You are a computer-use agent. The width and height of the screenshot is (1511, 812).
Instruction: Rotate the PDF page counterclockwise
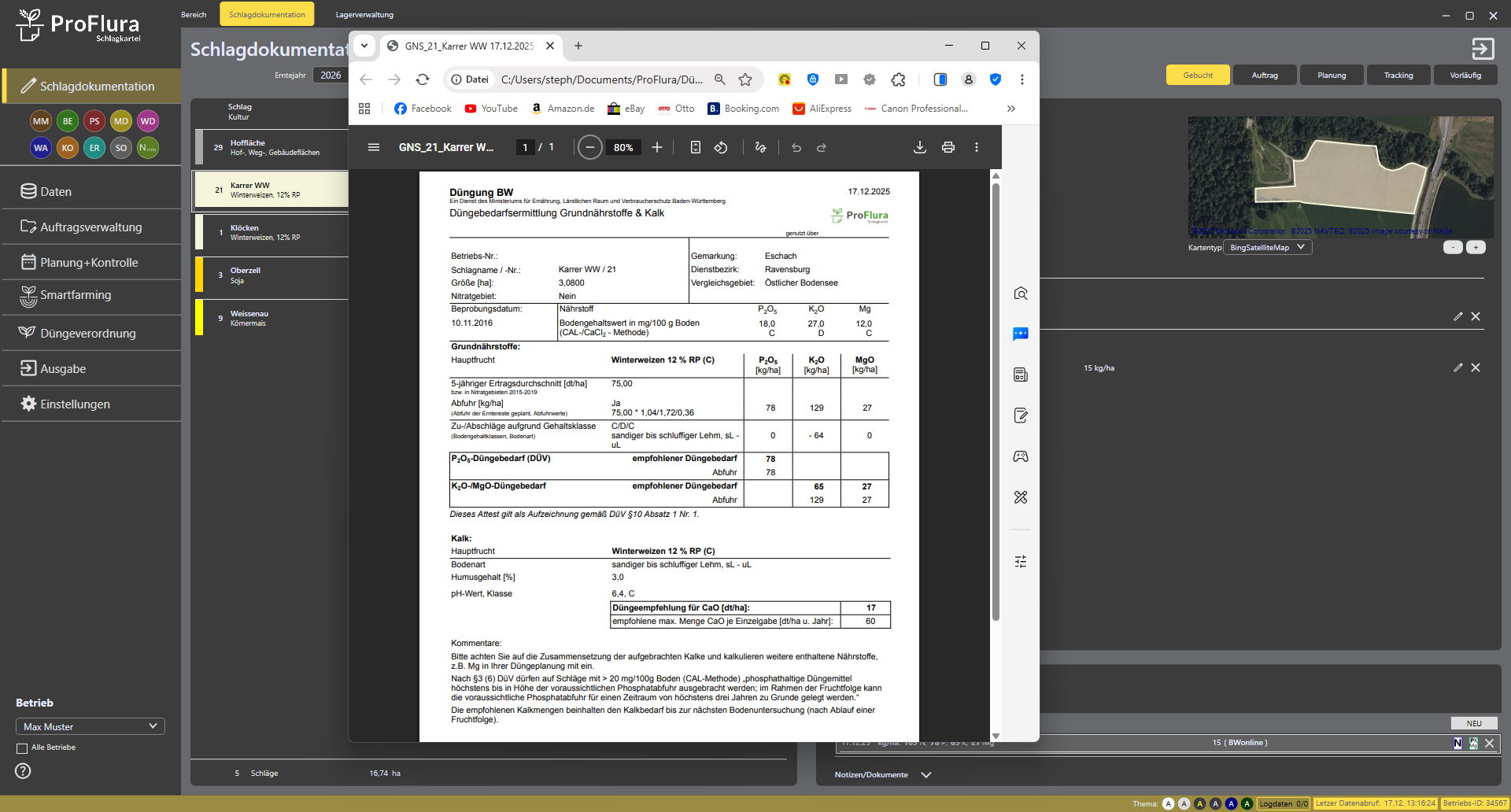point(721,147)
